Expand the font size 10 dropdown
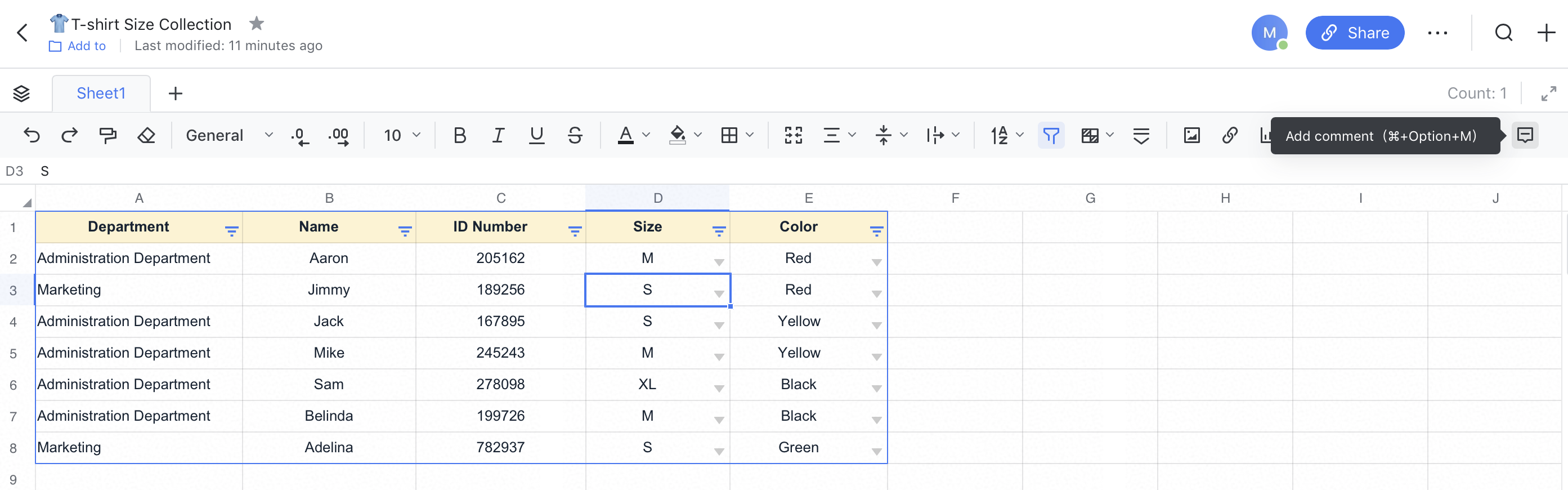 point(402,135)
